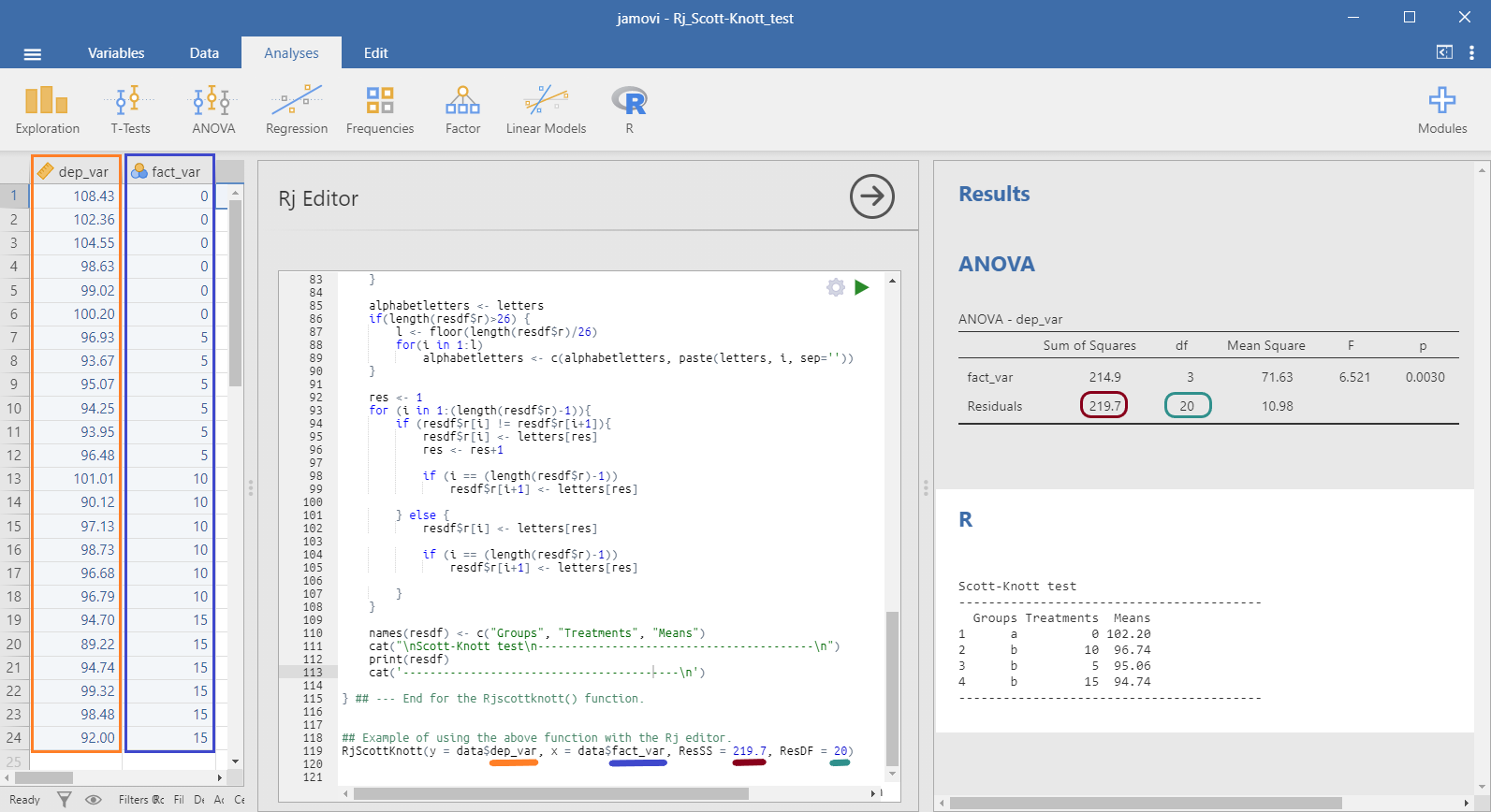Viewport: 1491px width, 812px height.
Task: Click the p value 0.0030
Action: (1425, 377)
